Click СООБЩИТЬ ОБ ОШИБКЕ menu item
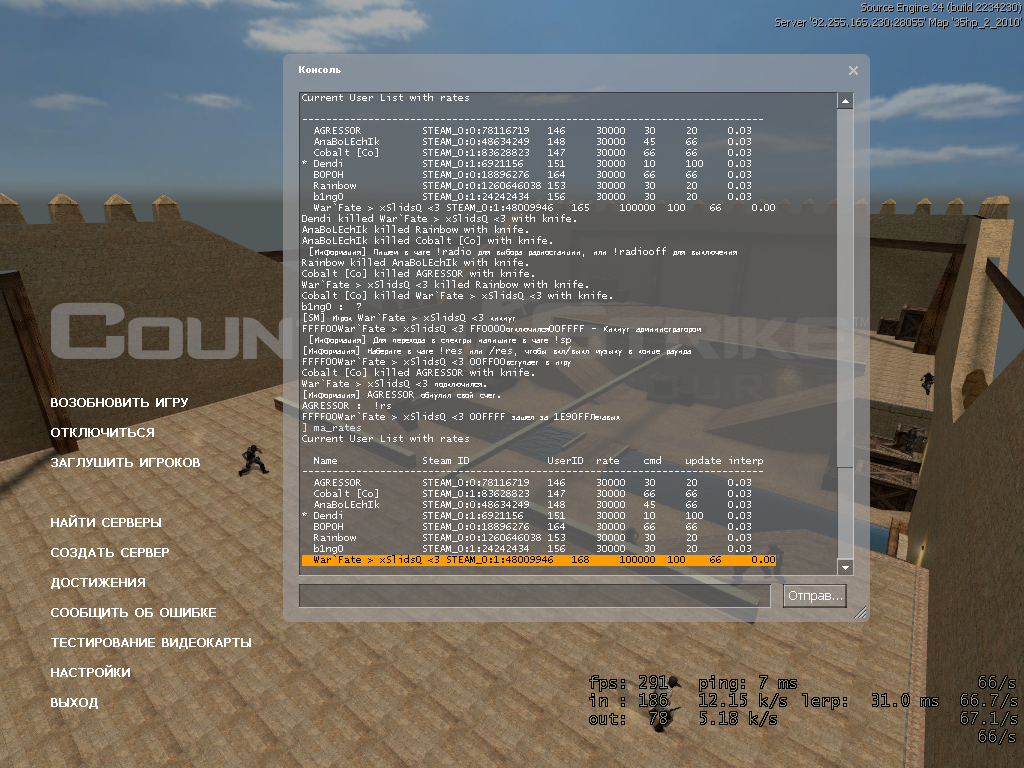1024x768 pixels. pos(133,613)
